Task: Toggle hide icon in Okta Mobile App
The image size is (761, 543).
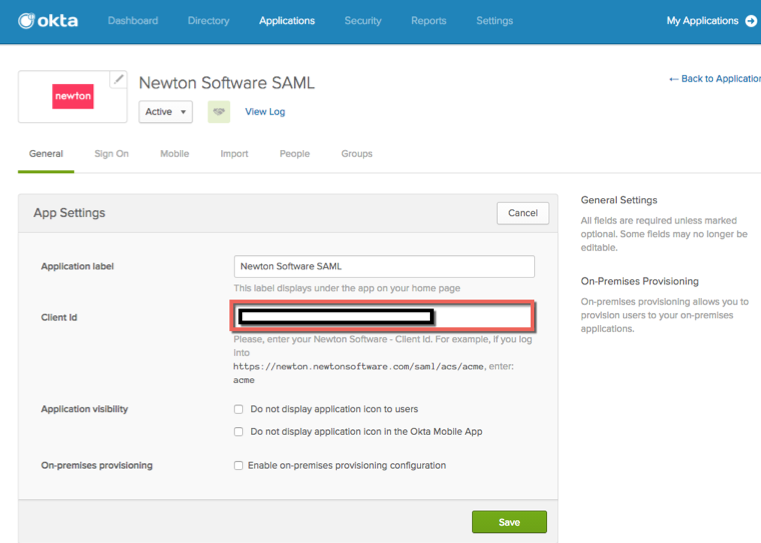Action: tap(239, 432)
